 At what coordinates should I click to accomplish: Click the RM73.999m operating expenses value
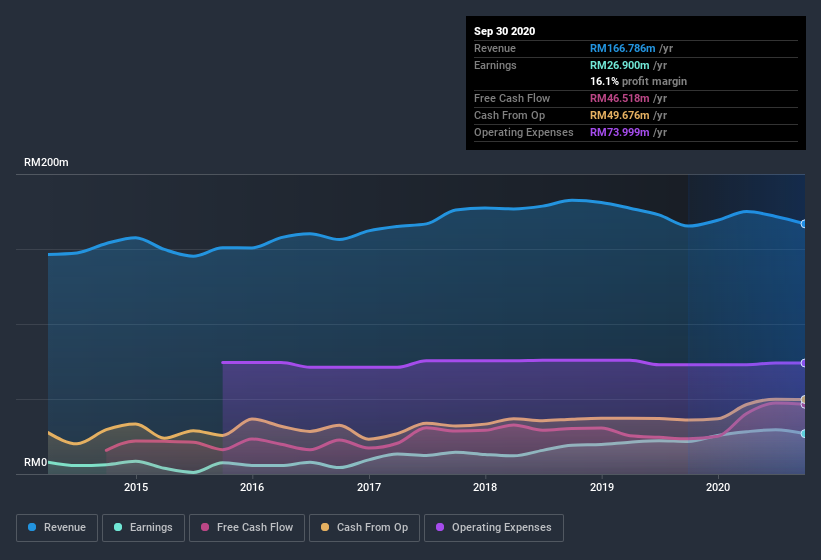(x=620, y=132)
